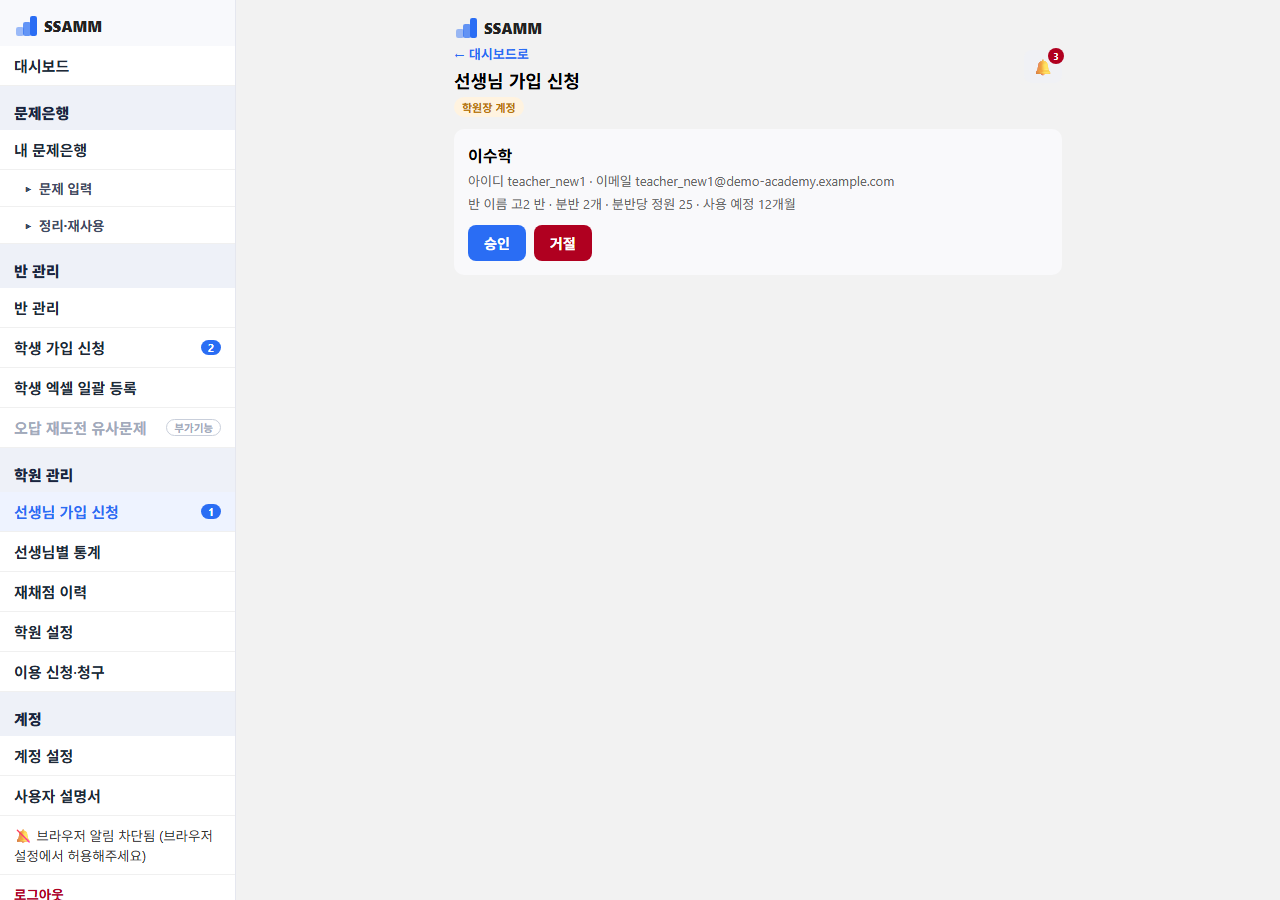Viewport: 1280px width, 900px height.
Task: Follow the ← 대시보드로 back link
Action: pos(491,54)
